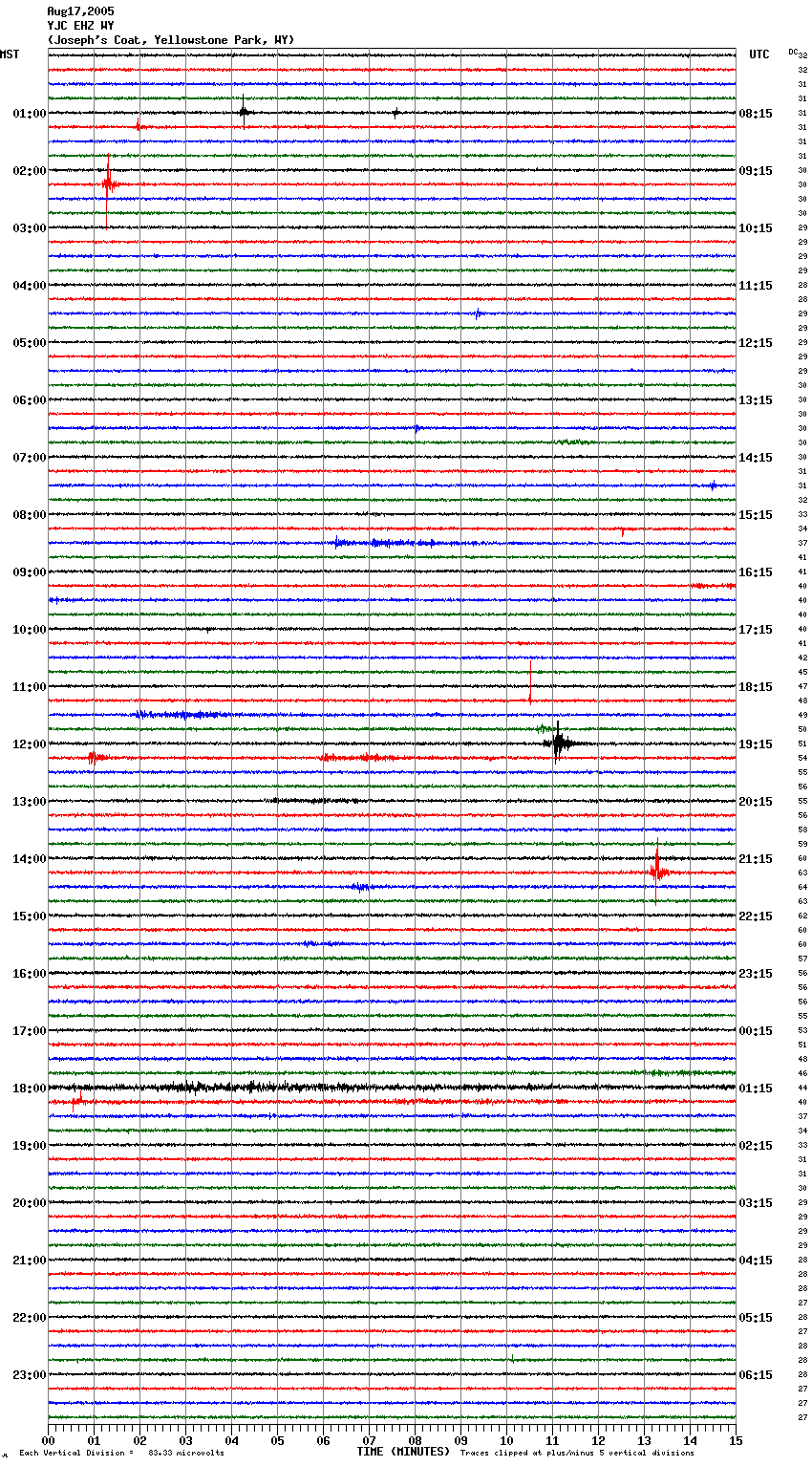
Task: Click the 06:15 UTC time label
Action: click(x=756, y=1375)
